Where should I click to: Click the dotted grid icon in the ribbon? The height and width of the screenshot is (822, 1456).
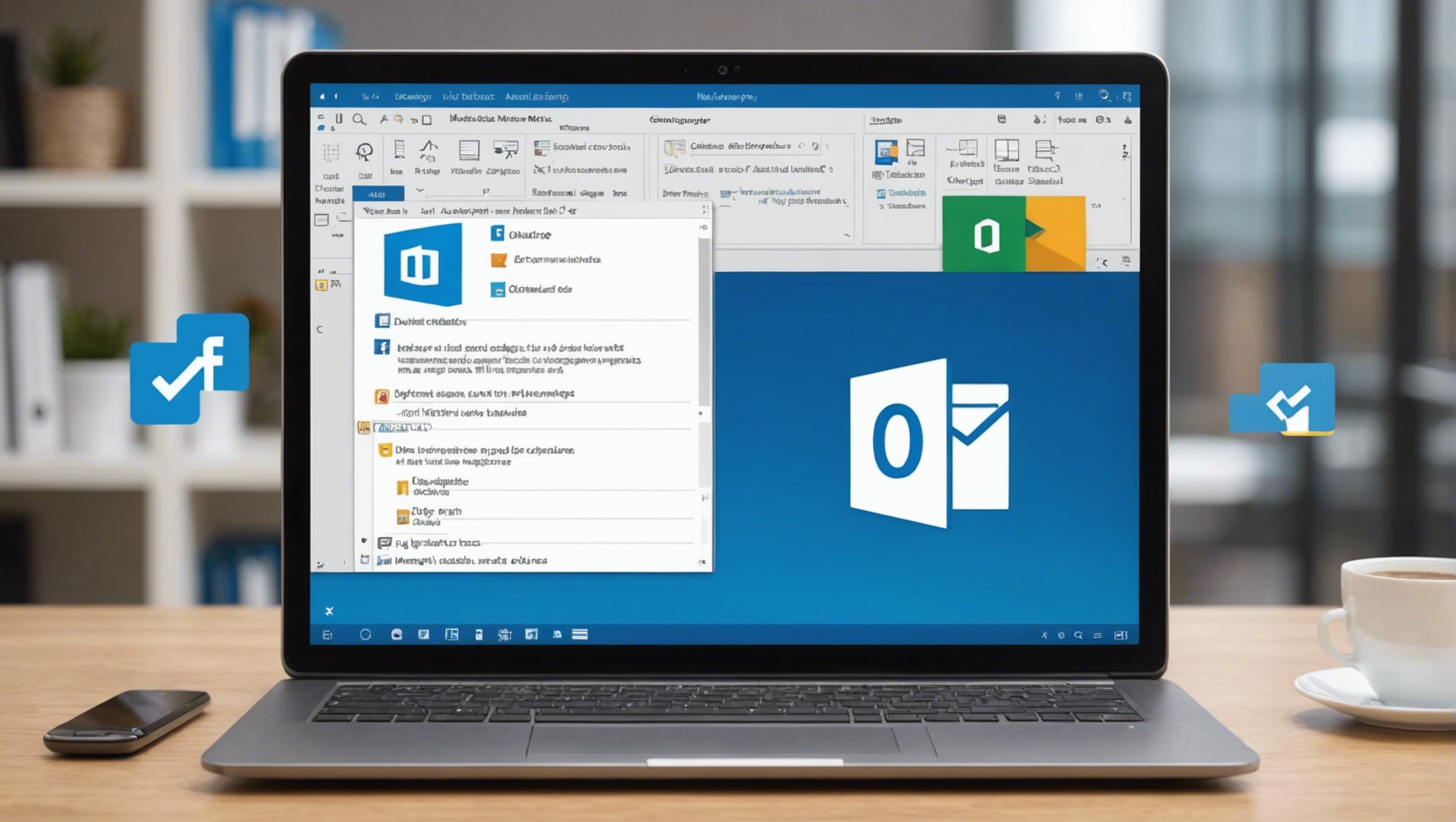pos(330,152)
